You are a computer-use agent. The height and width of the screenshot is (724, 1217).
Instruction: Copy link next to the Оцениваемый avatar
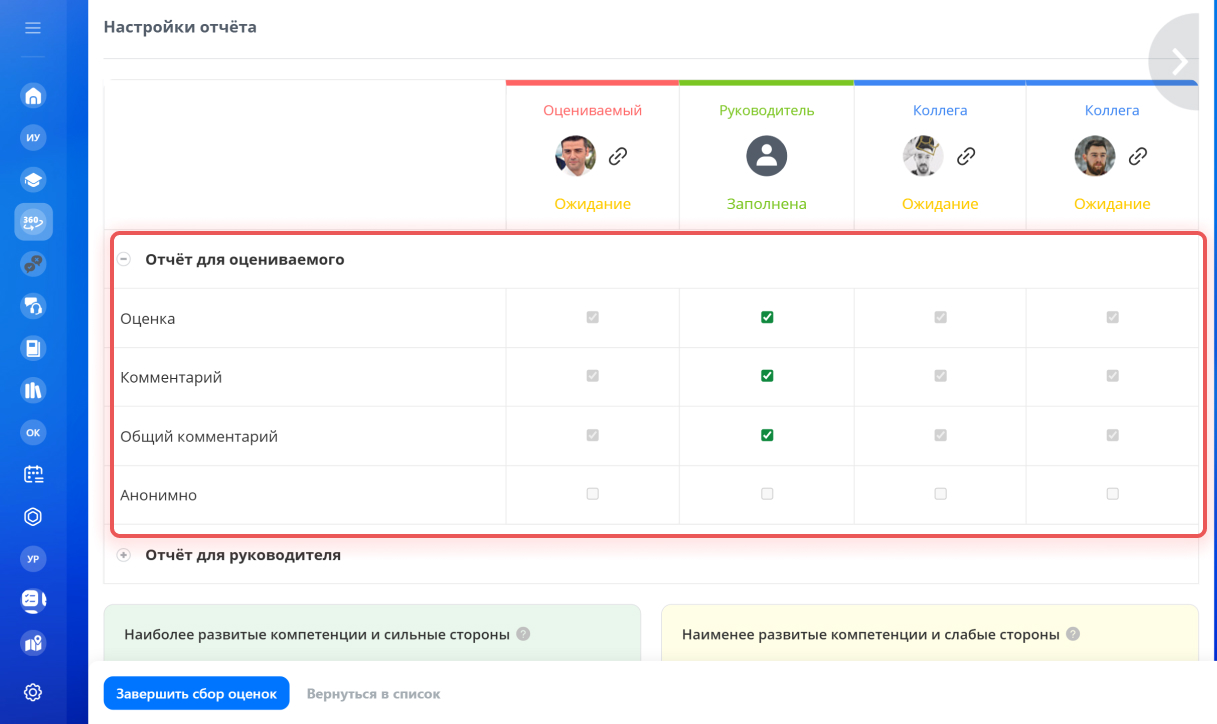pos(619,156)
